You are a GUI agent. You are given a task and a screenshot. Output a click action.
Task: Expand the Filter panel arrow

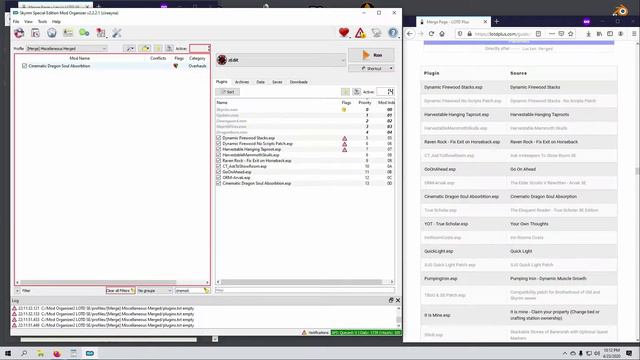tap(17, 291)
